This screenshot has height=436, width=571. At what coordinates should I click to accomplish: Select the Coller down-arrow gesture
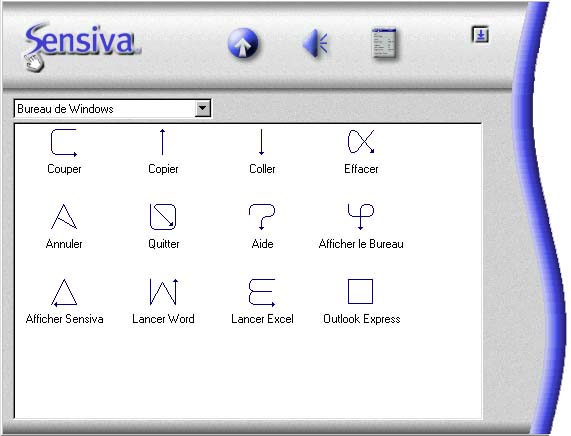[261, 142]
